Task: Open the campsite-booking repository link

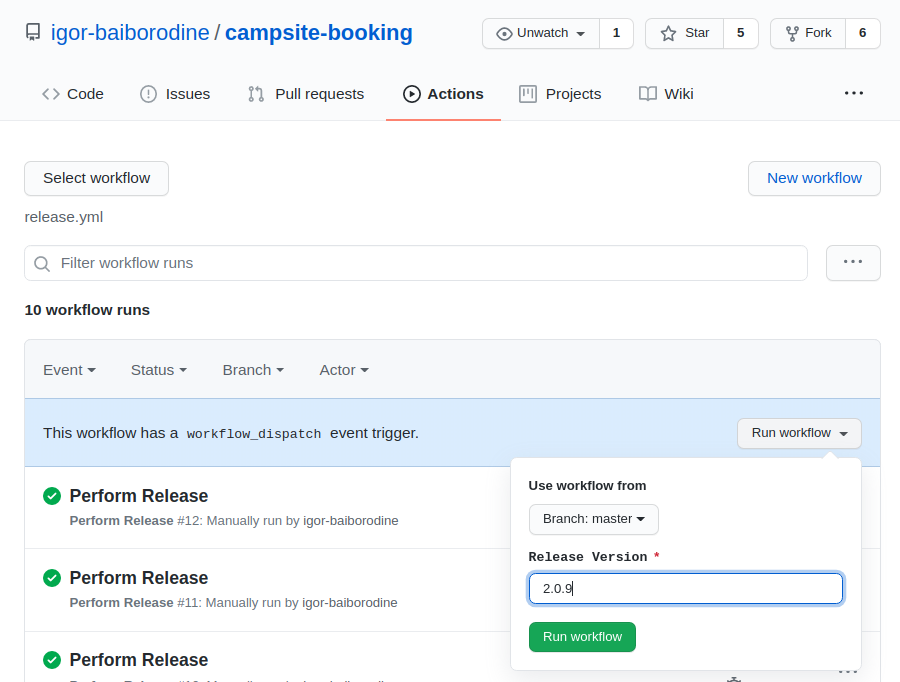Action: point(319,33)
